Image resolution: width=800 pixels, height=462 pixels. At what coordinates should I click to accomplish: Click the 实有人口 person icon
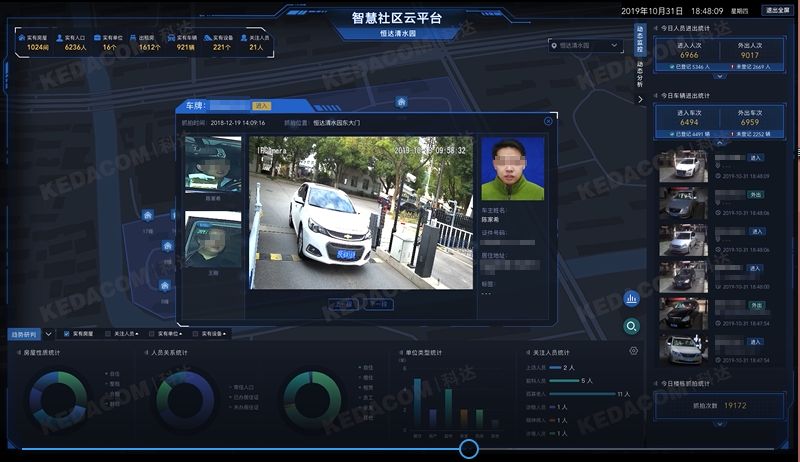(60, 38)
